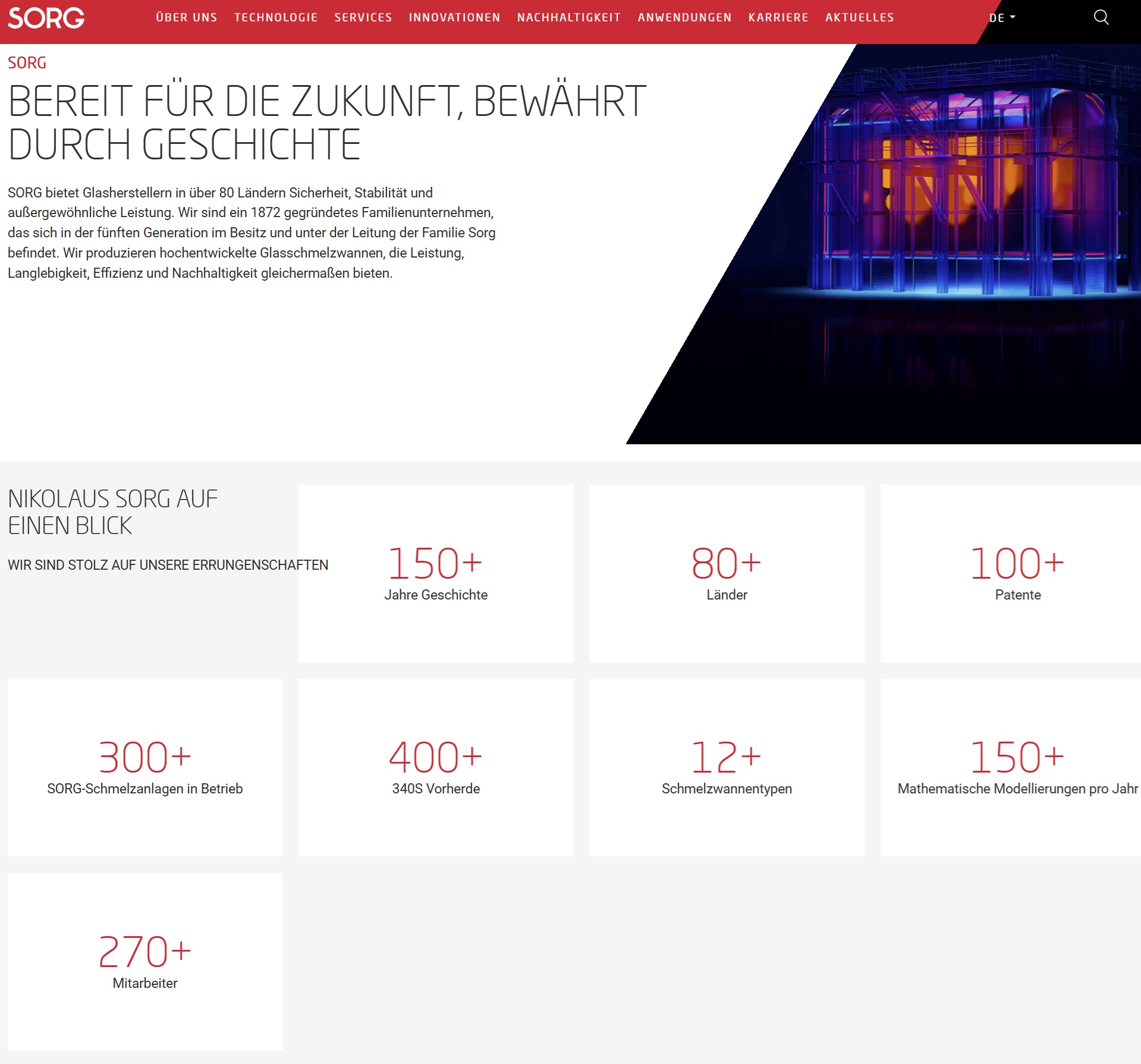Click the 12+ Schmelzwannentypen card
The image size is (1141, 1064).
(x=727, y=767)
